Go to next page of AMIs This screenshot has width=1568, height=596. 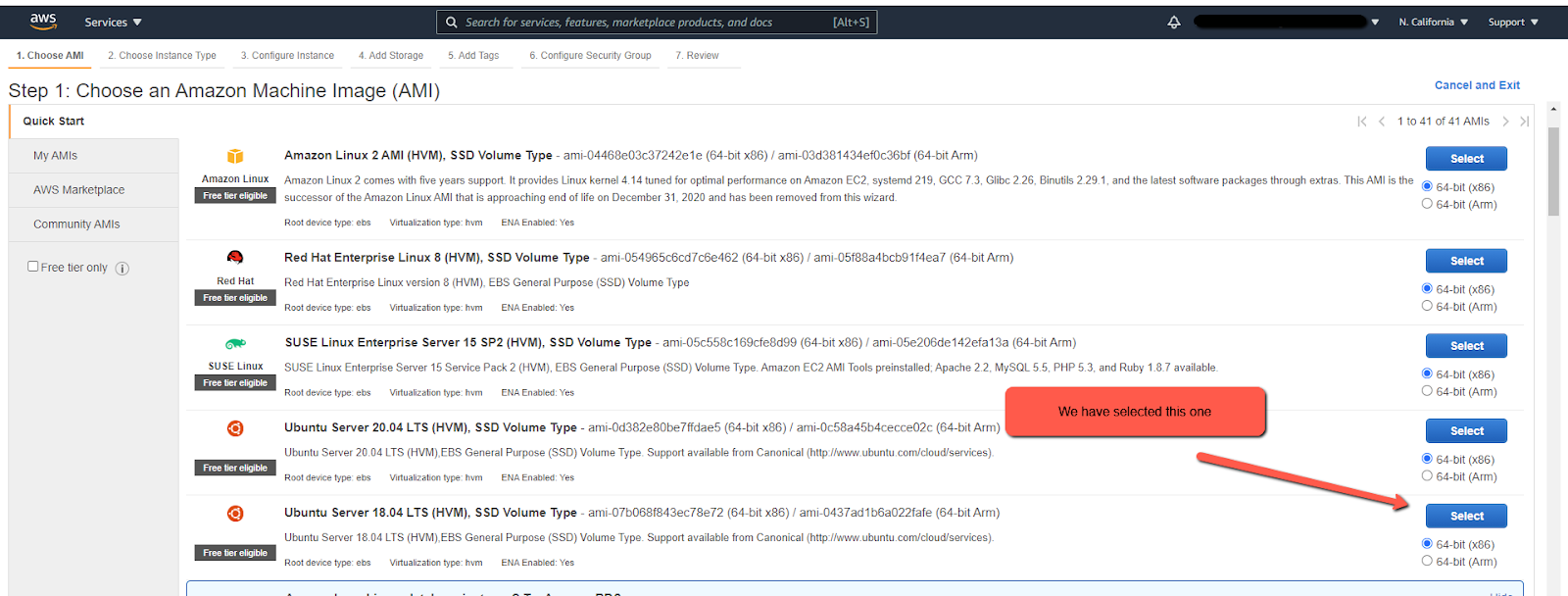(x=1505, y=122)
